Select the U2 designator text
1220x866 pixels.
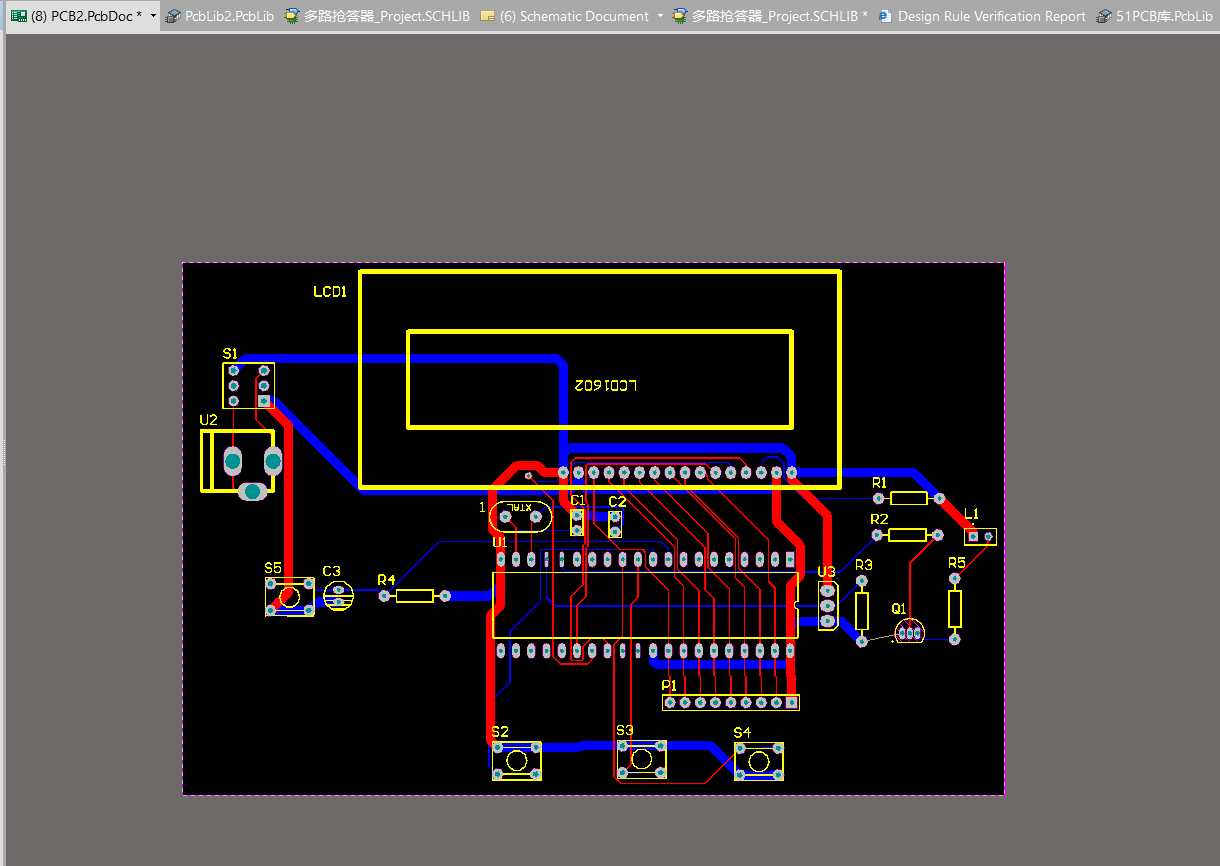pyautogui.click(x=208, y=420)
